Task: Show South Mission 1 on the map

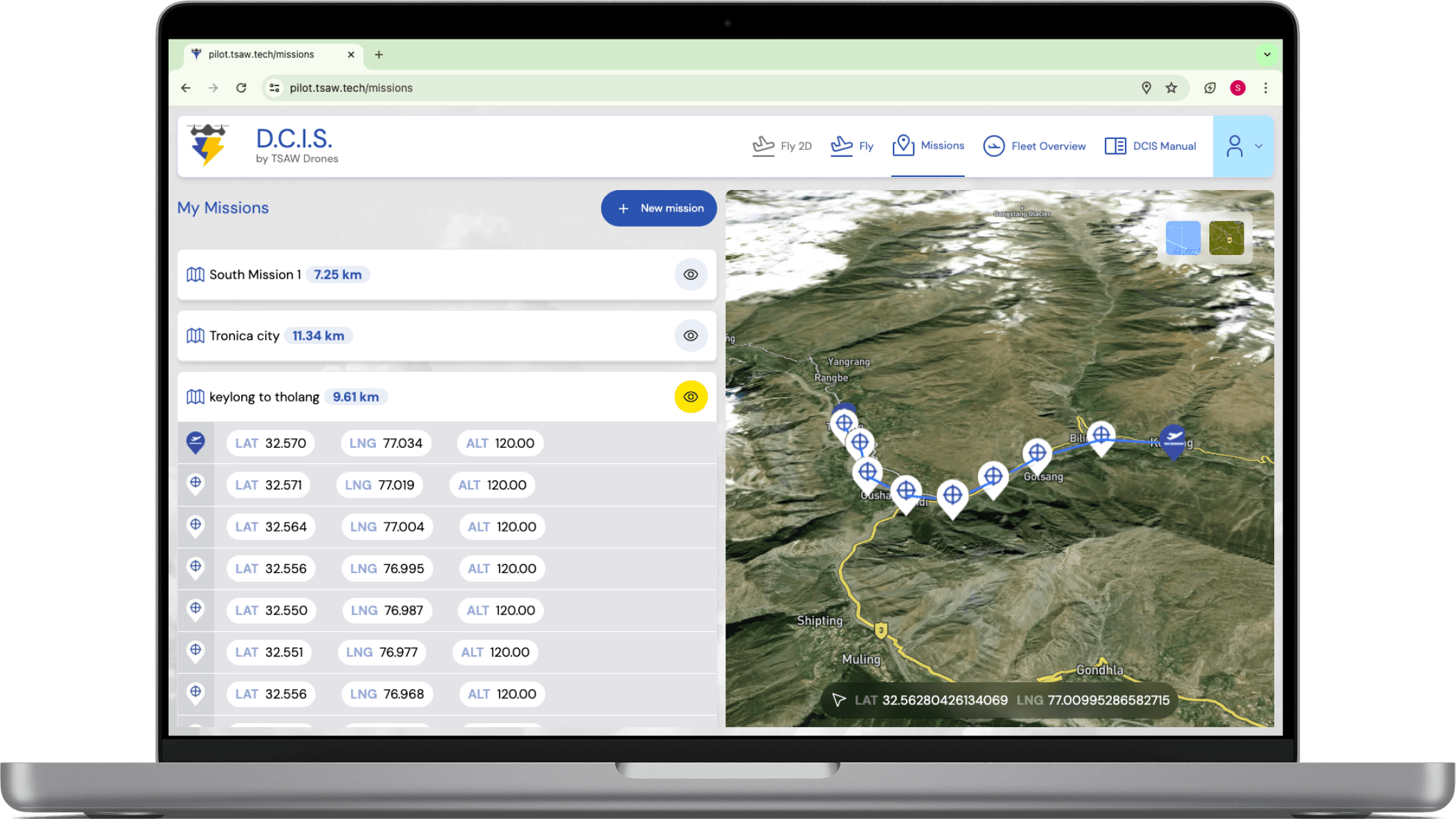Action: [x=690, y=274]
